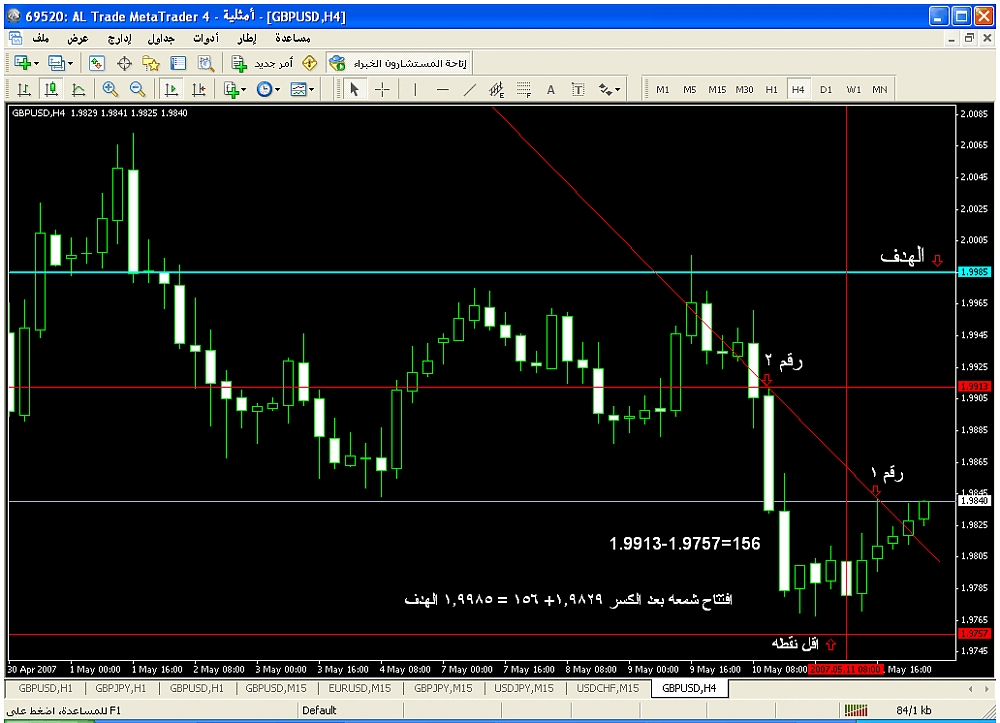Open the مساعدة menu

[x=293, y=38]
